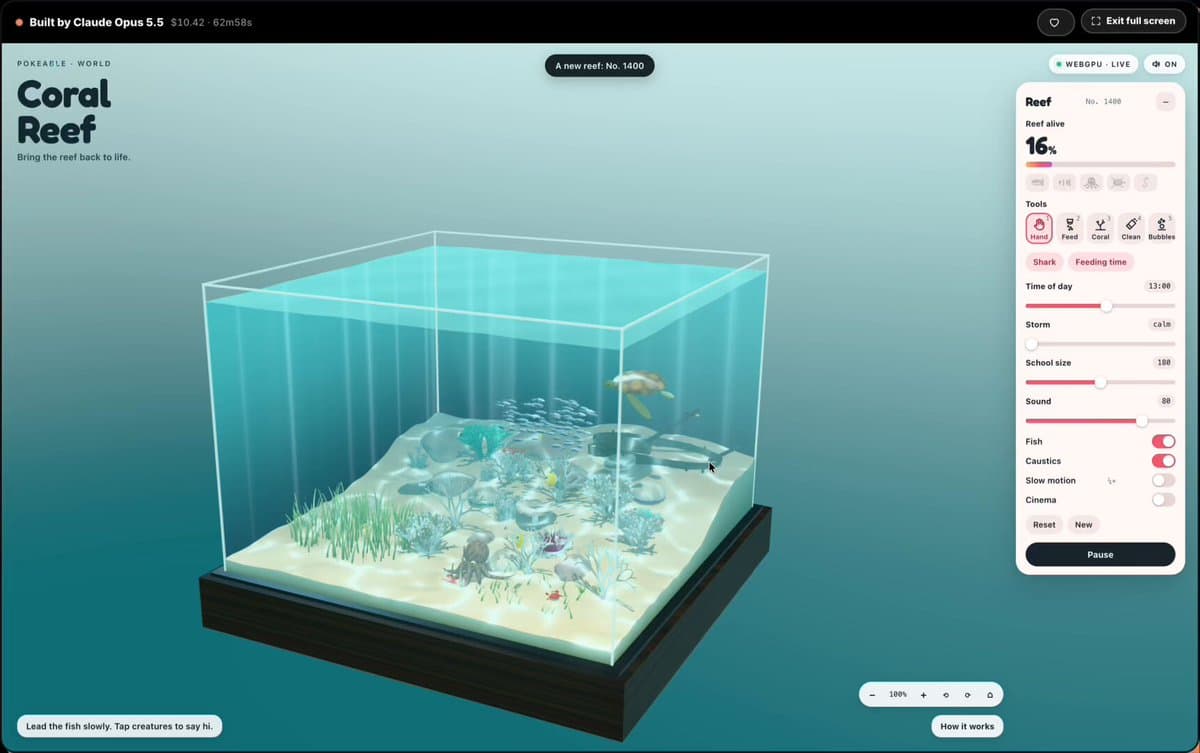Select the Coral planting tool
Viewport: 1200px width, 753px height.
point(1100,228)
